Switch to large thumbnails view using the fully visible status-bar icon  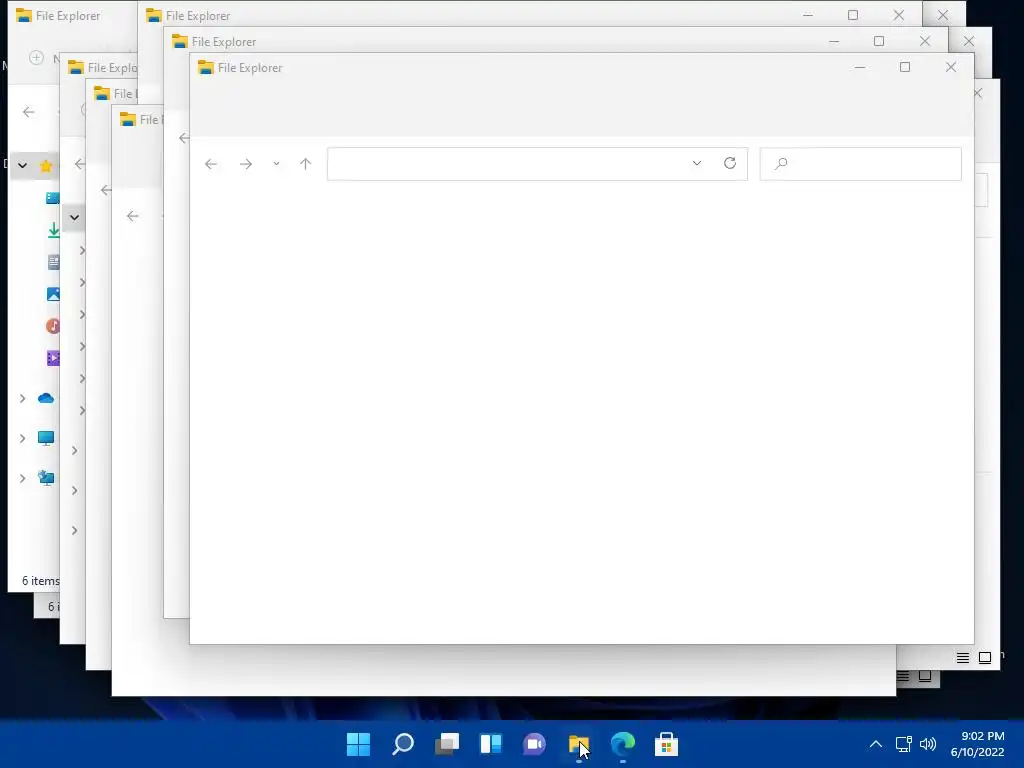(985, 658)
